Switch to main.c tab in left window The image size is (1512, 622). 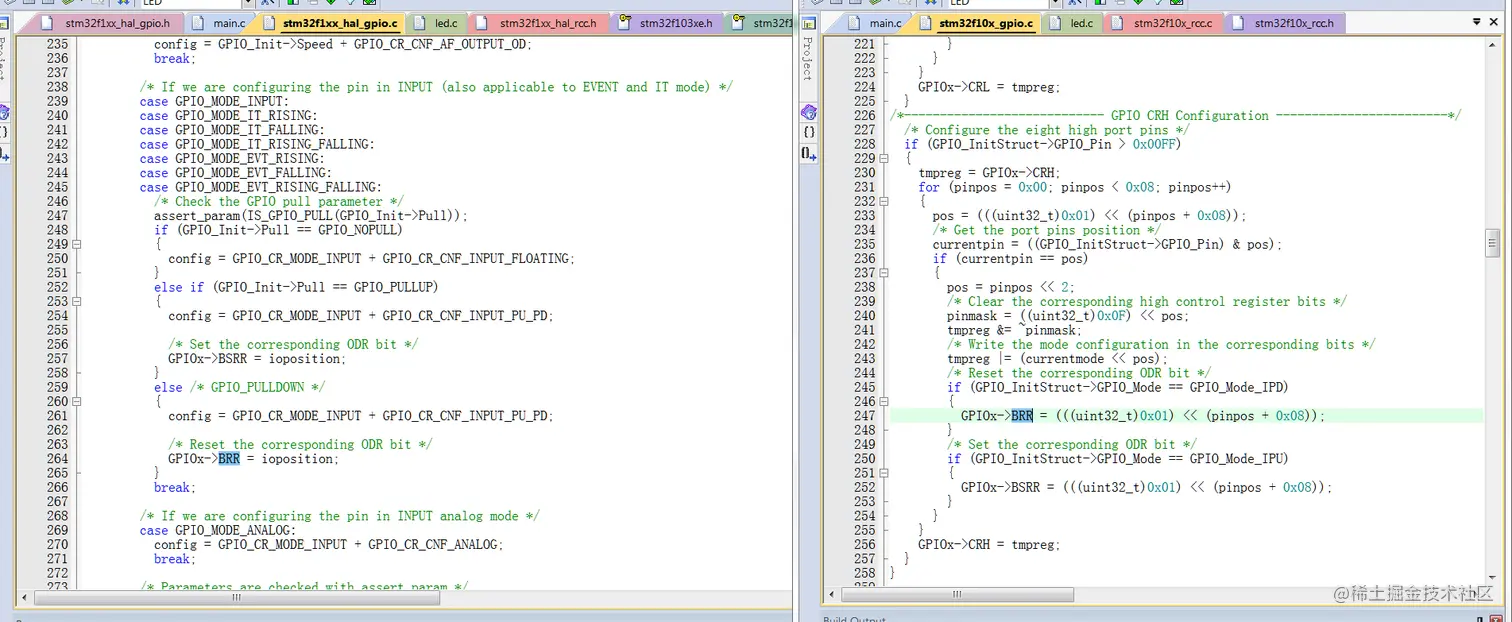pyautogui.click(x=219, y=23)
